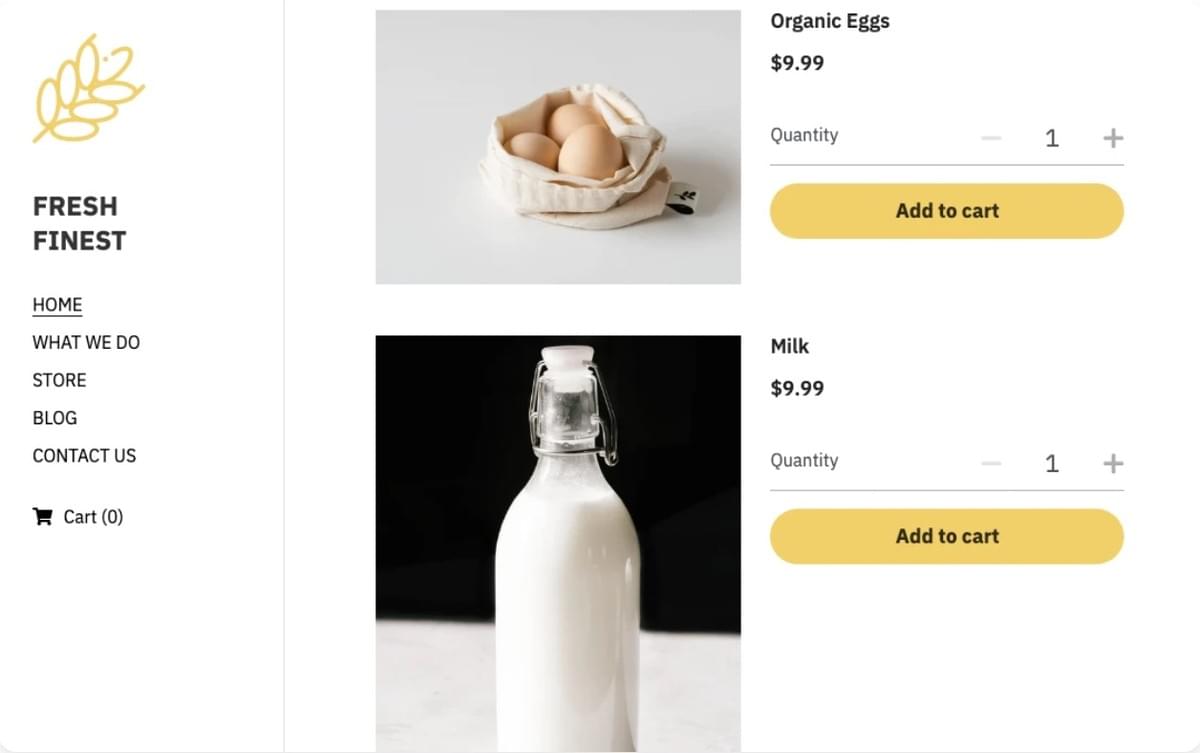This screenshot has height=753, width=1200.
Task: Click the FRESH FINEST site title
Action: 79,223
